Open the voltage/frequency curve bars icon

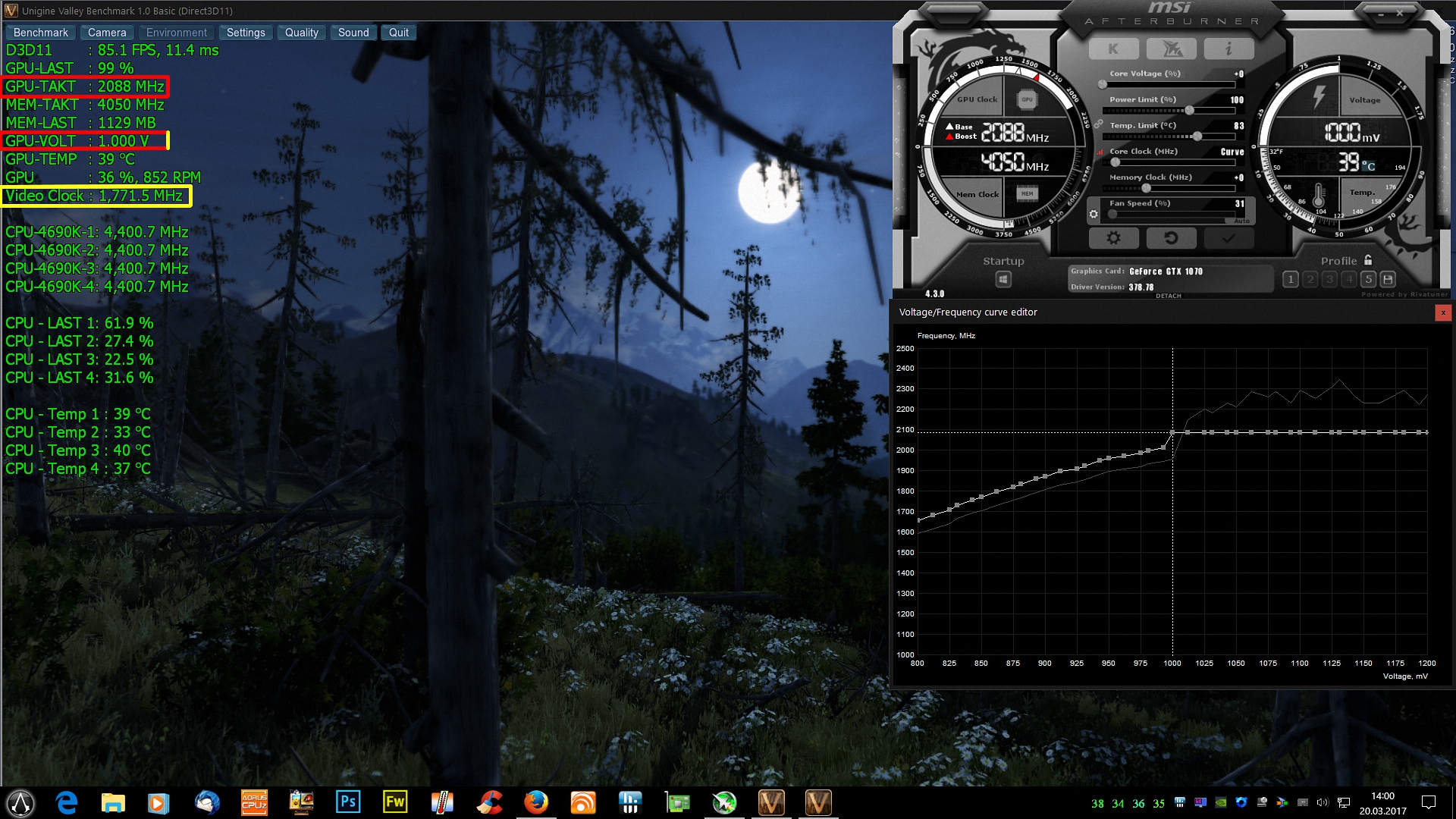pos(1100,152)
